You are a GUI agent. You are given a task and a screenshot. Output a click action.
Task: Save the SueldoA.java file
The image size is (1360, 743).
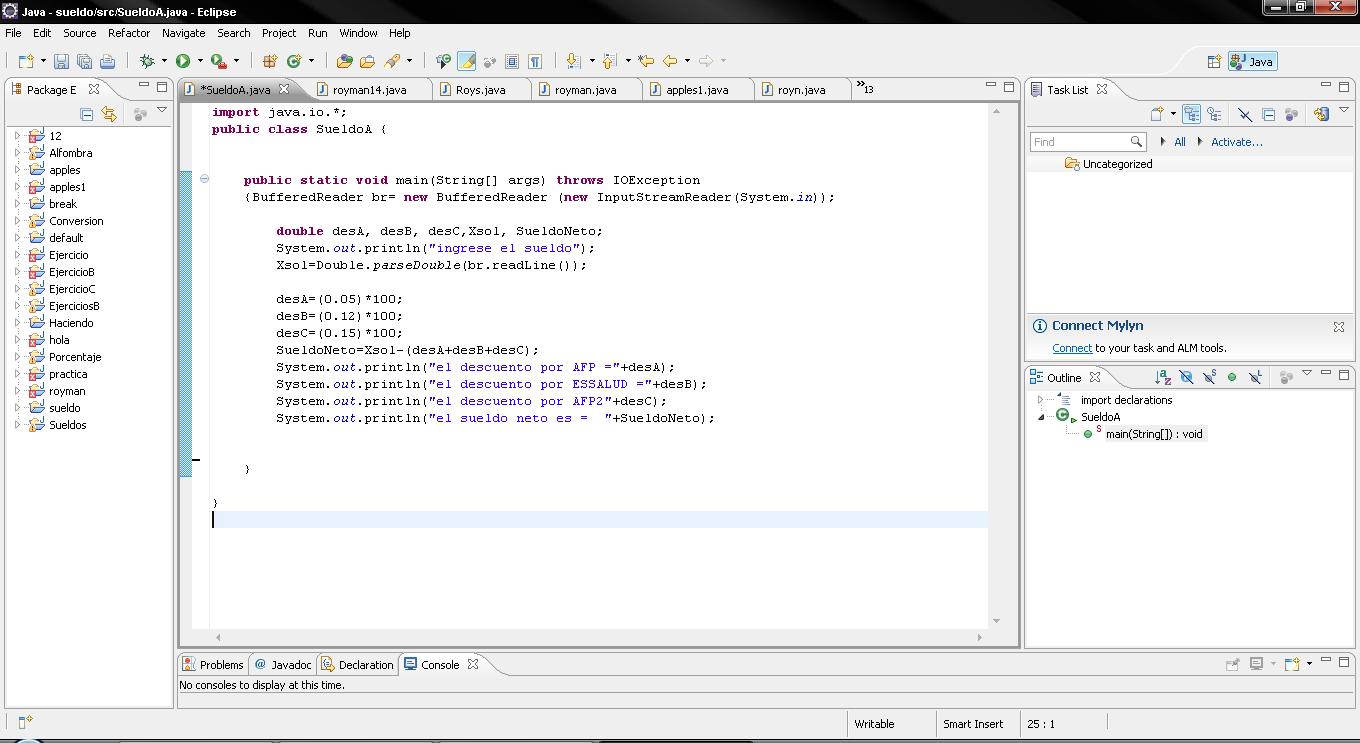coord(61,60)
